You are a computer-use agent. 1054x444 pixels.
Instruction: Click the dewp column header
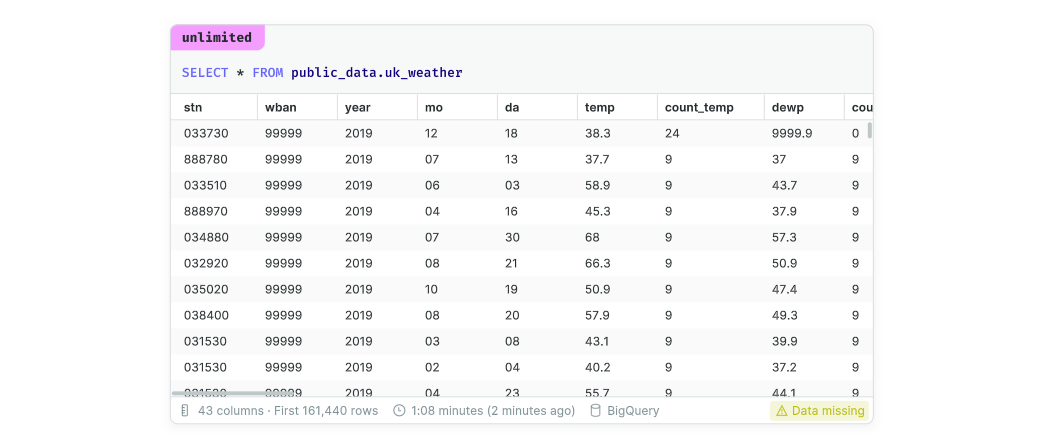coord(787,107)
